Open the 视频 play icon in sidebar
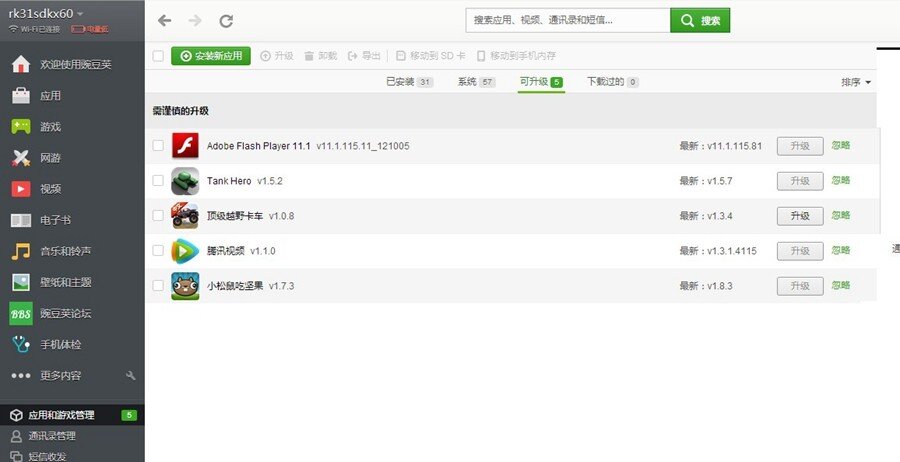This screenshot has width=900, height=462. 21,189
